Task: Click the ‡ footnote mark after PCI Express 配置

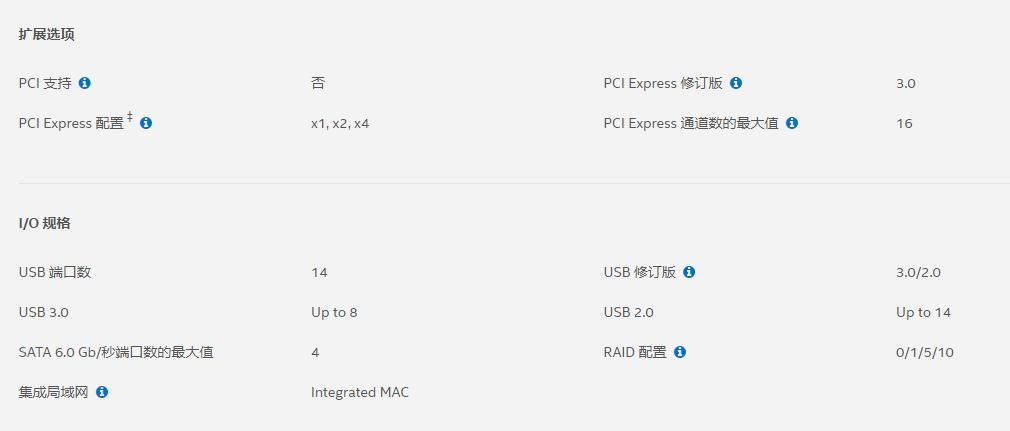Action: tap(130, 119)
